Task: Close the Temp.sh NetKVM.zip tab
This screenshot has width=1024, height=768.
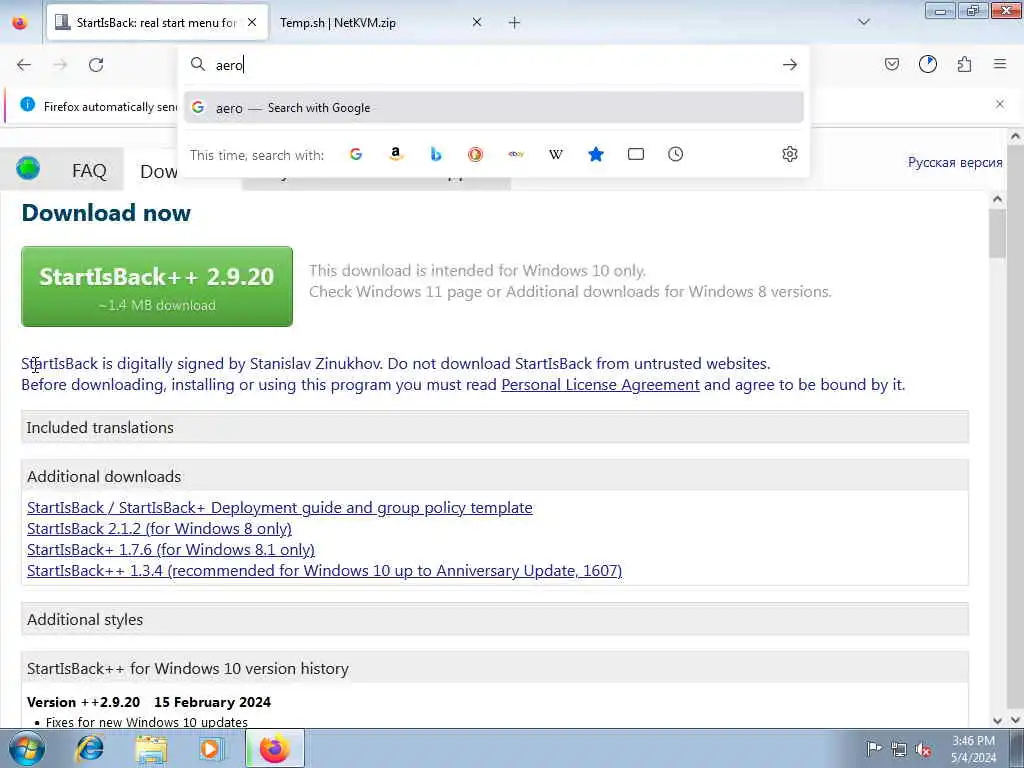Action: click(x=477, y=22)
